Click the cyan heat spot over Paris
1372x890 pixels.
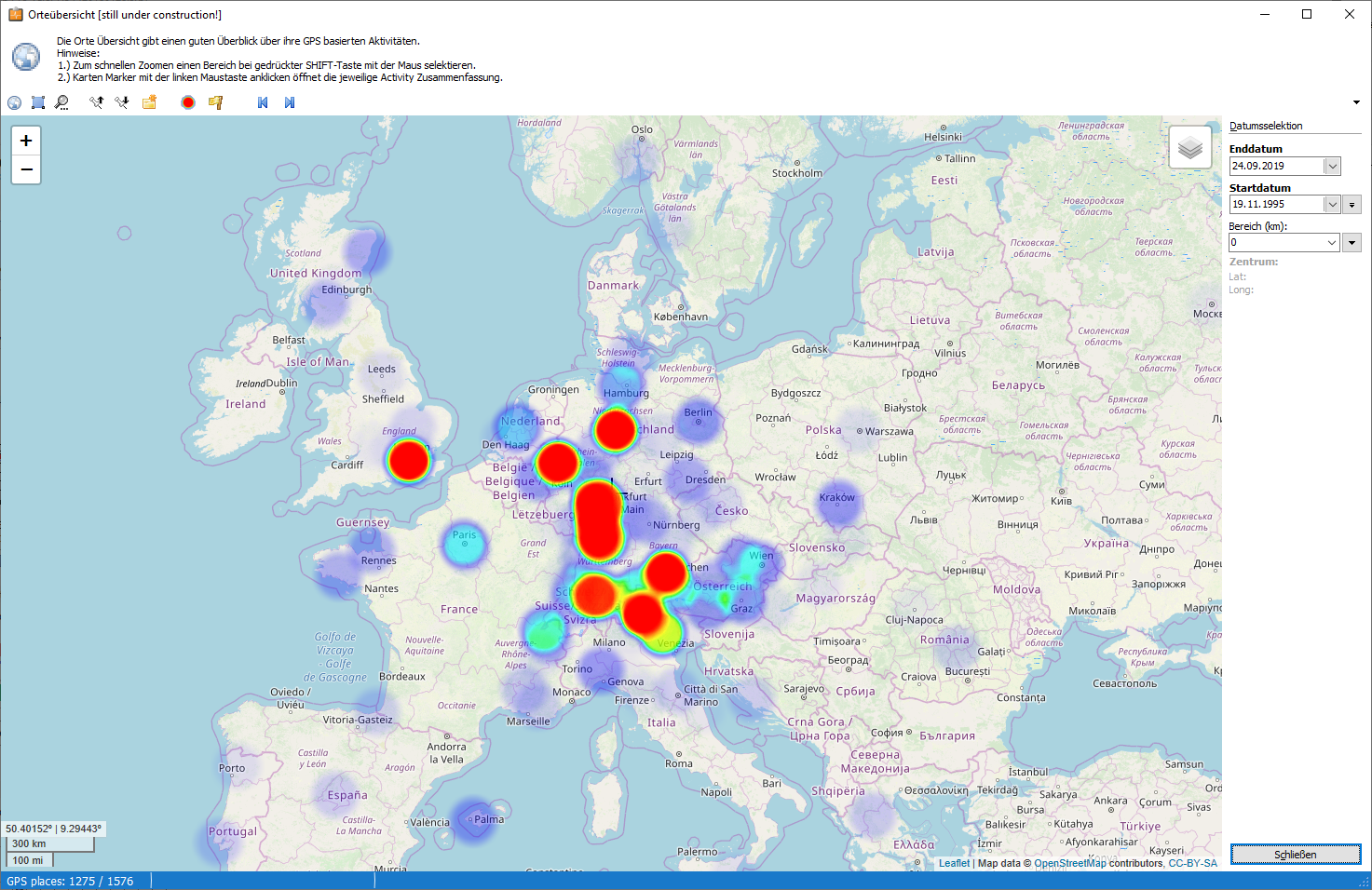coord(464,546)
